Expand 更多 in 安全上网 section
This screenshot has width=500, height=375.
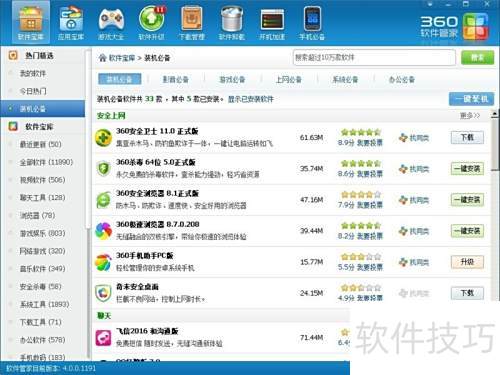(470, 116)
